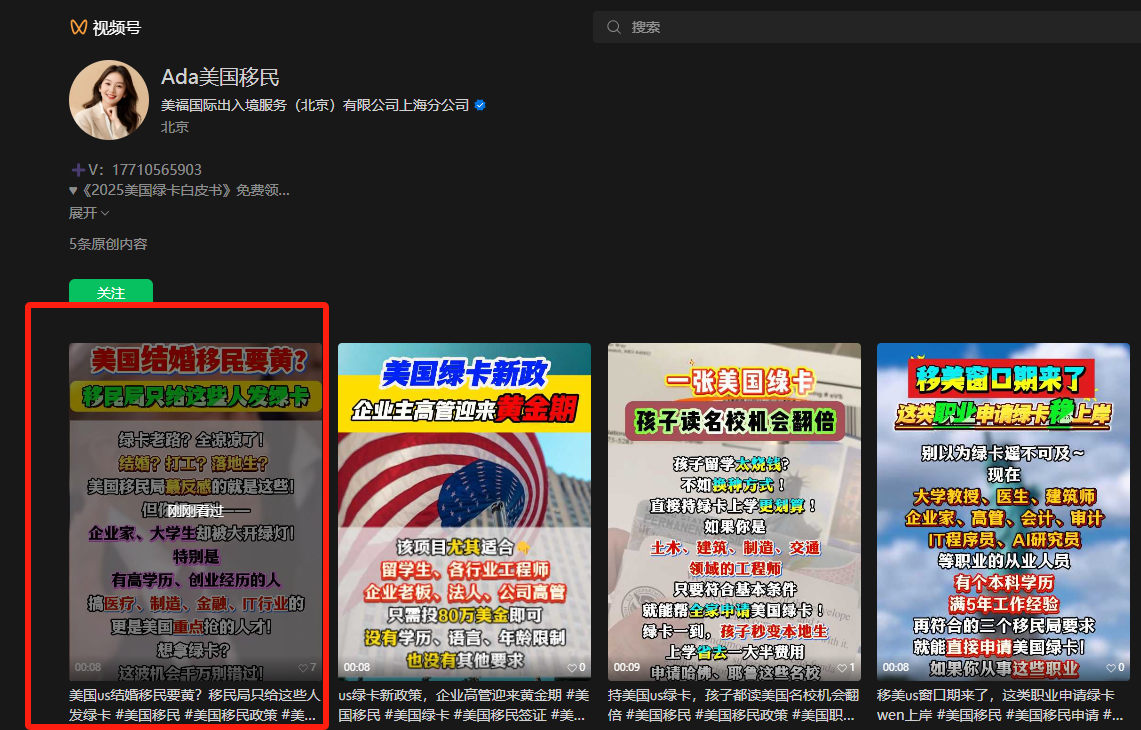
Task: Open caption us绿卡新政策，企业高管迎来黄金期
Action: [x=464, y=705]
